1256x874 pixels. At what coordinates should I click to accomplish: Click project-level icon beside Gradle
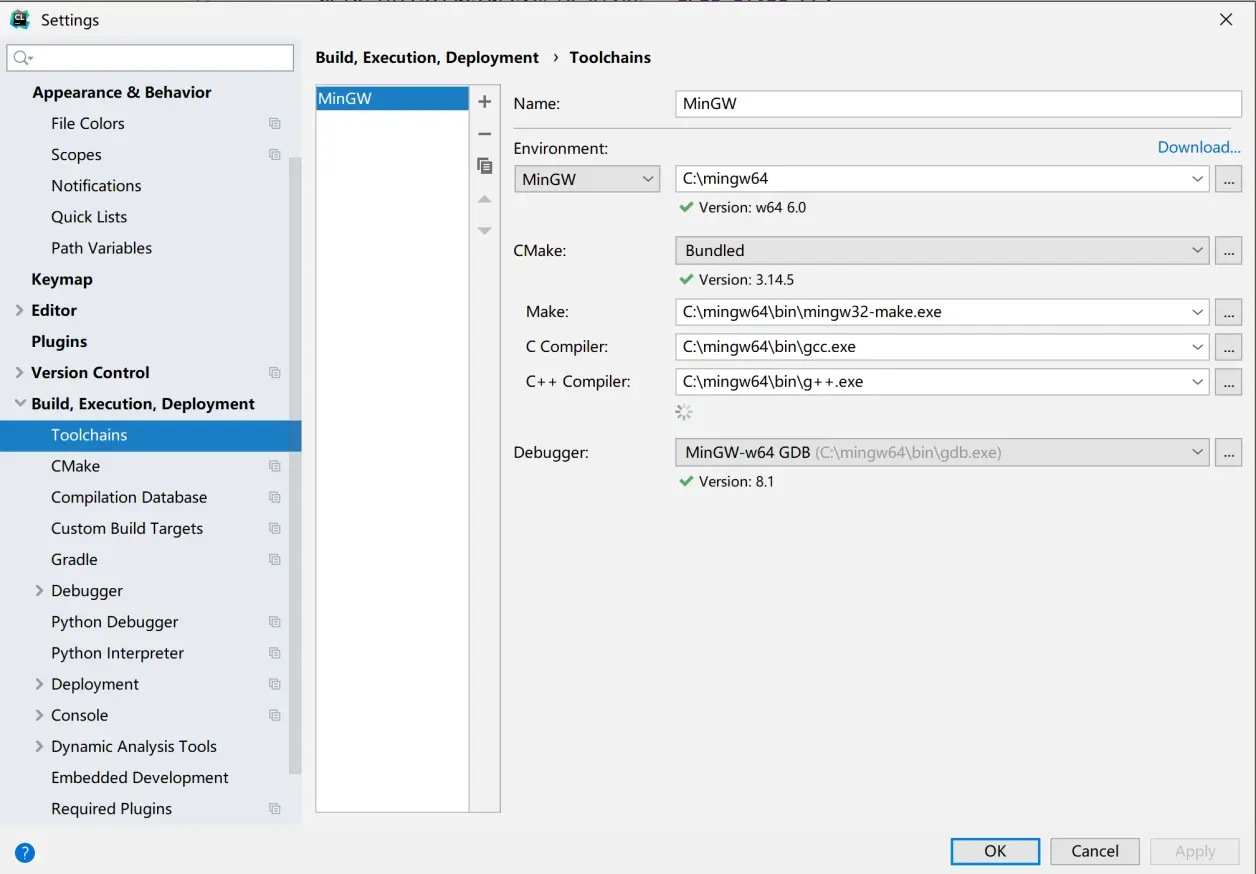[x=275, y=560]
